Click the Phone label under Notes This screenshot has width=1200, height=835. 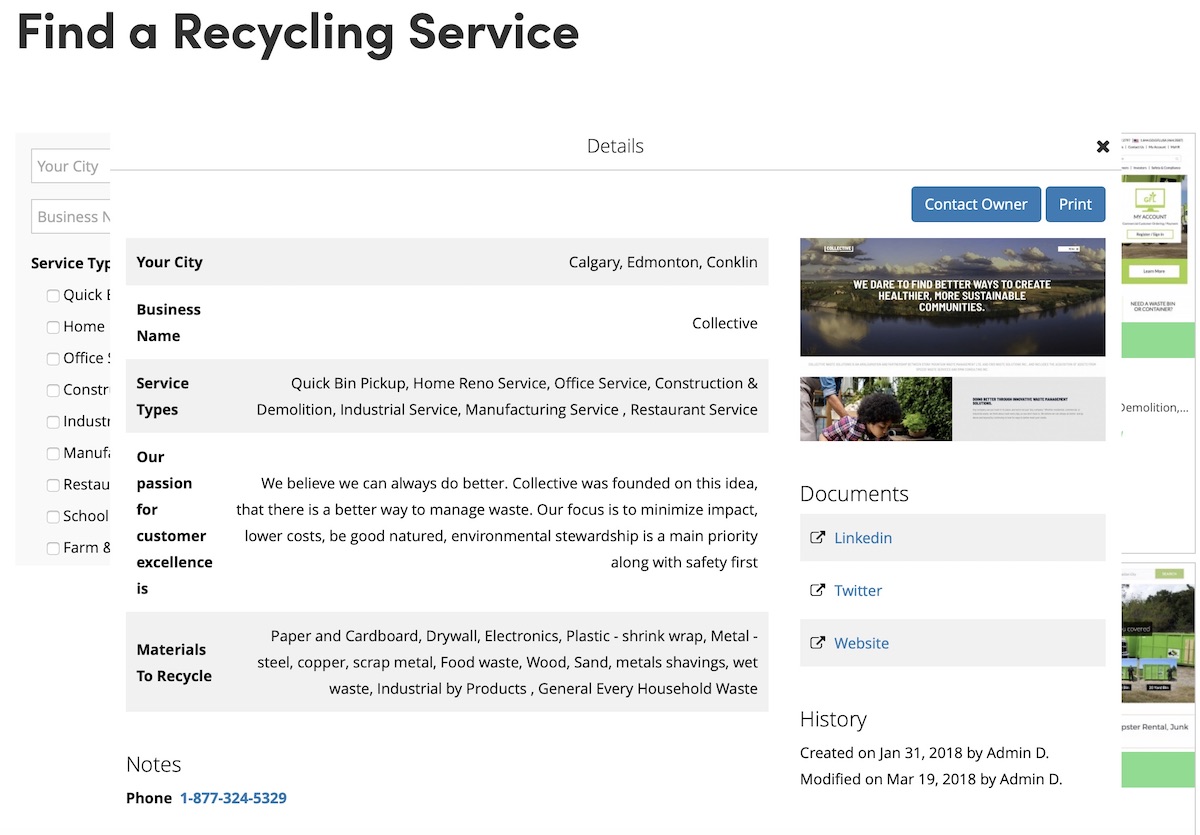coord(149,798)
